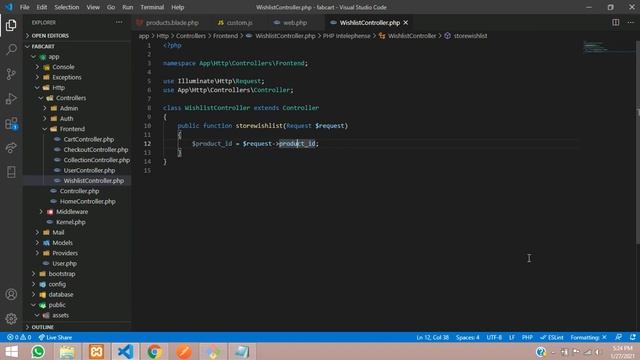Open XAMPP from the taskbar
Viewport: 640px width, 360px height.
[96, 352]
